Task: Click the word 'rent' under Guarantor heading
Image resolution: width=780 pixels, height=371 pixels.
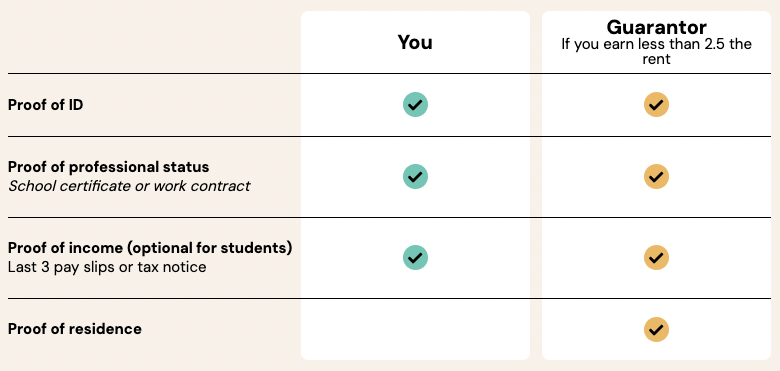Action: coord(657,59)
